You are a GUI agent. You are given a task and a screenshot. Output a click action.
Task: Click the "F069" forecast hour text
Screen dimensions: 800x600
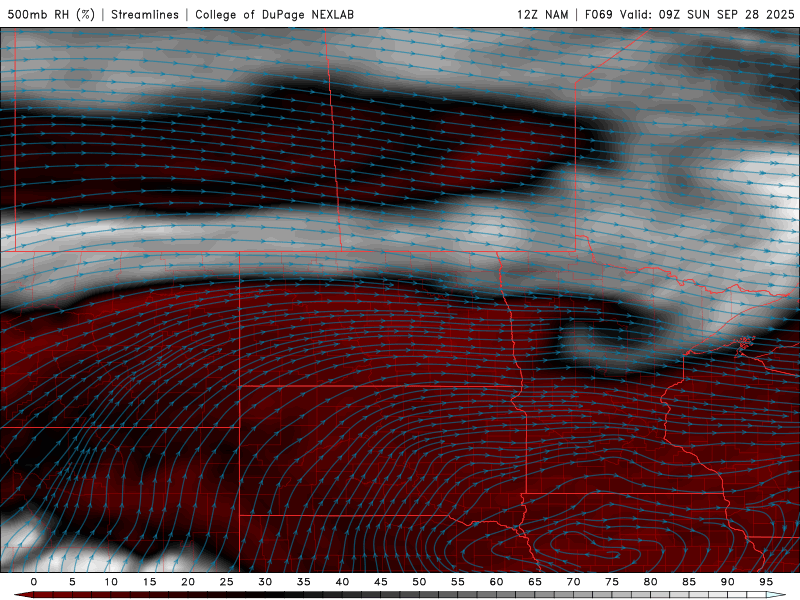point(598,14)
